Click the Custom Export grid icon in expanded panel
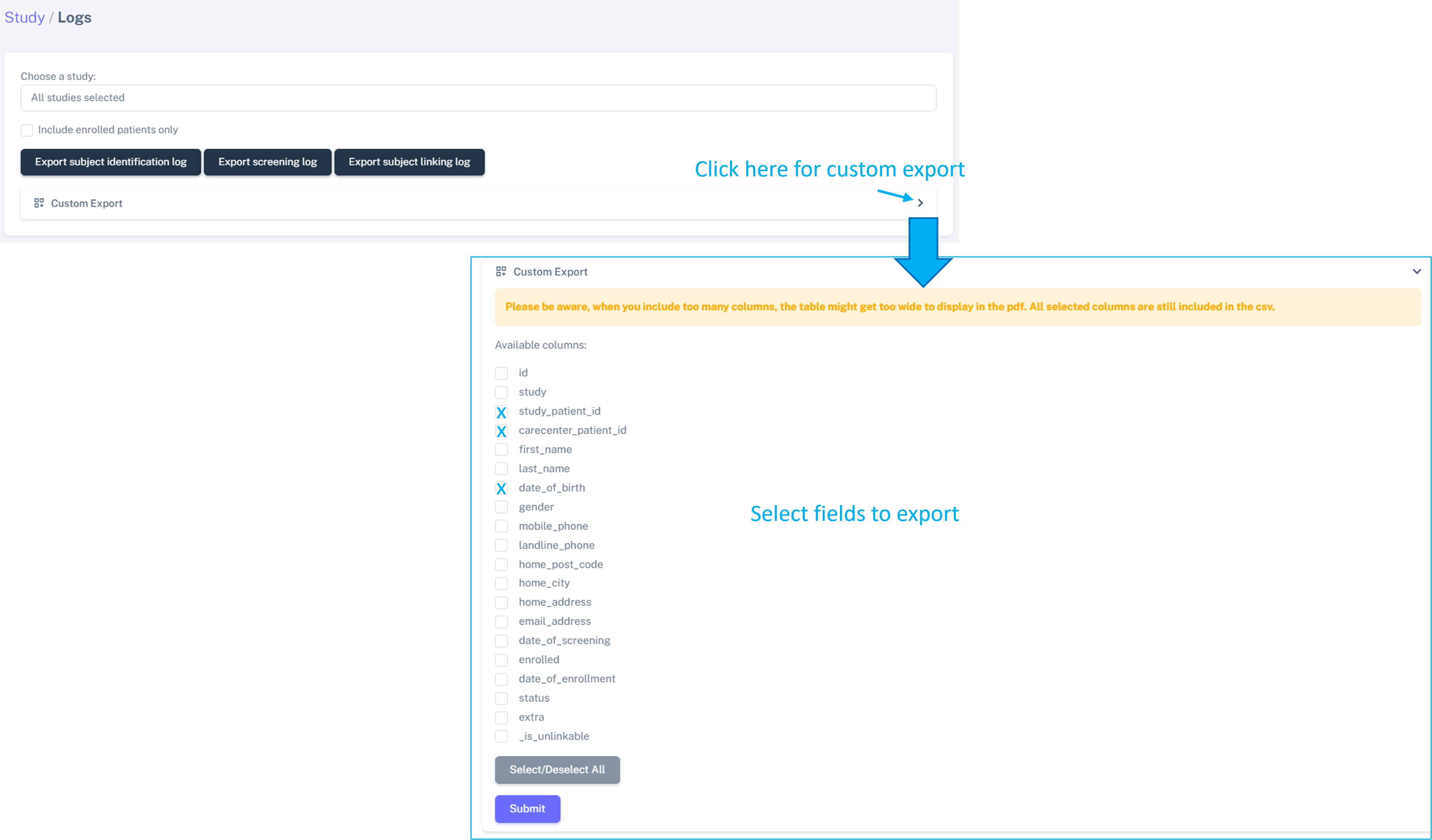The image size is (1432, 840). coord(500,272)
